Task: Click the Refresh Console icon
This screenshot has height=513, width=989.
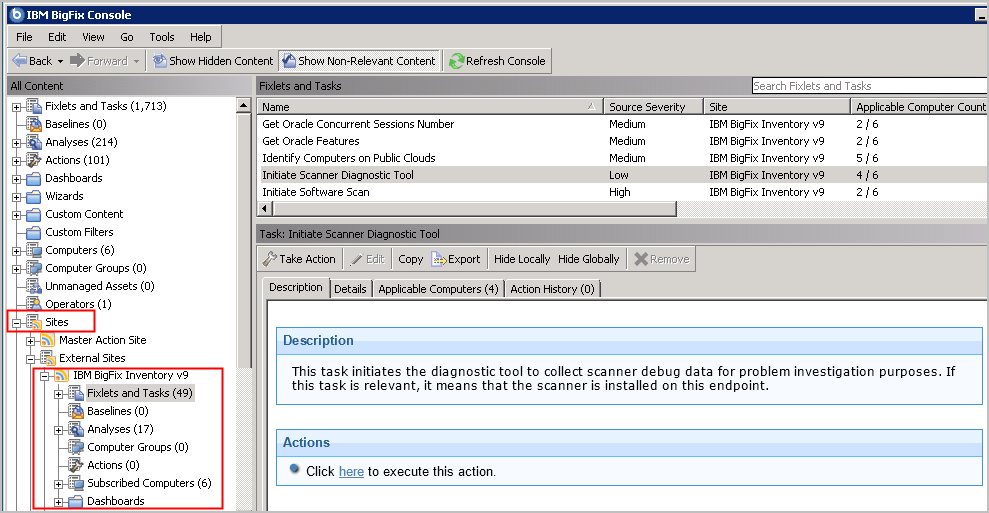Action: click(456, 61)
